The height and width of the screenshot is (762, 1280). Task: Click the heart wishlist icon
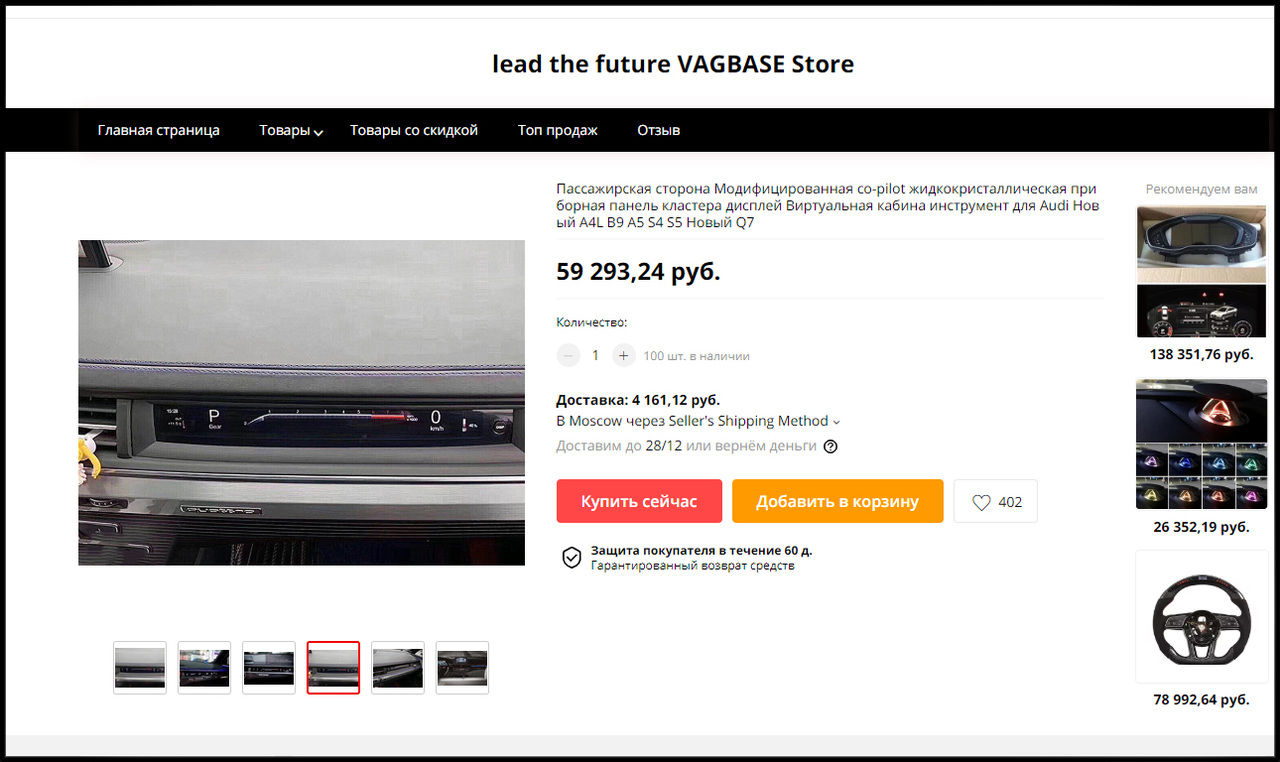point(981,502)
